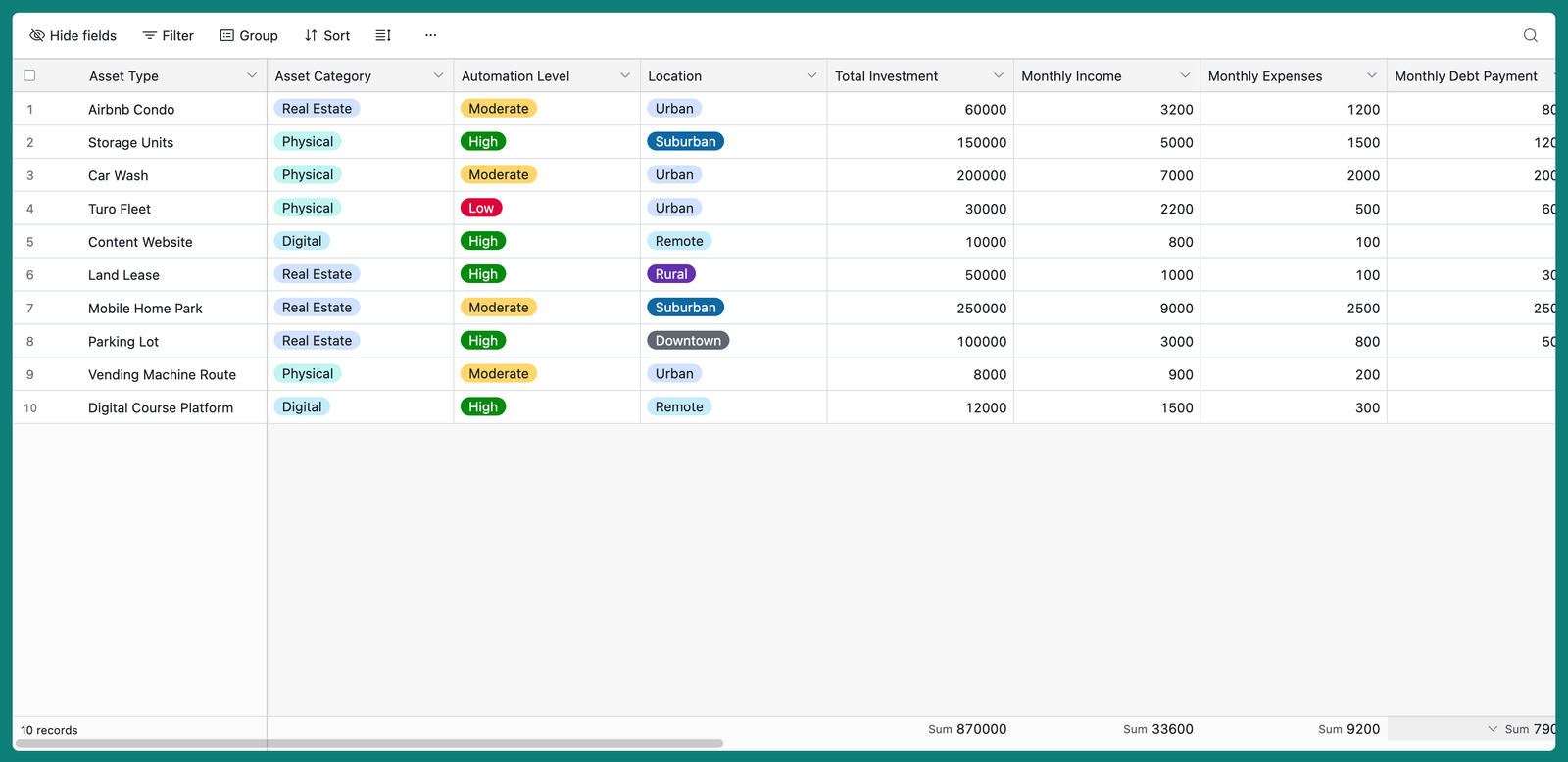Viewport: 1568px width, 762px height.
Task: Open Monthly Debt Payment summary dropdown
Action: coord(1493,729)
